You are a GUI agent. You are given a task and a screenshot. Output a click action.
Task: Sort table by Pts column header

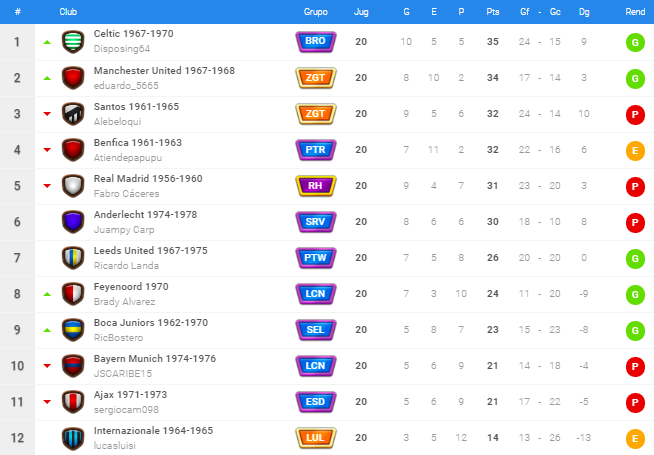(x=493, y=12)
